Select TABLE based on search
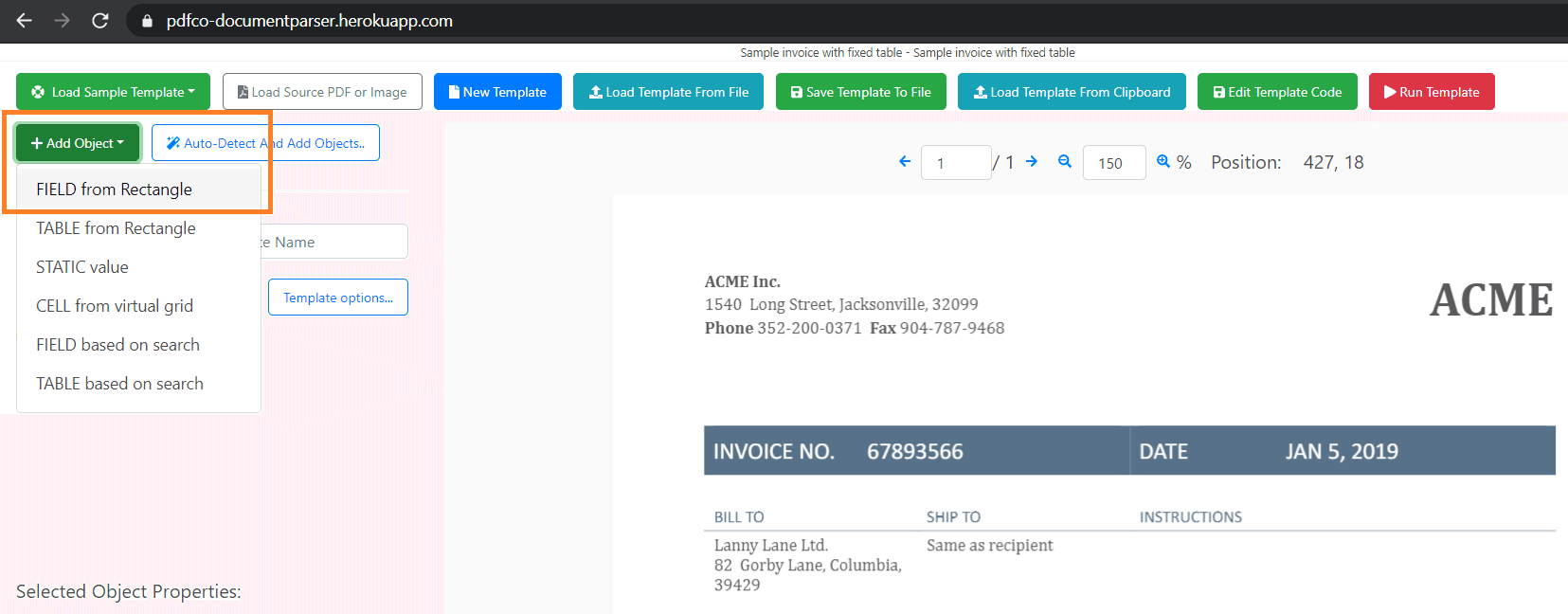Viewport: 1568px width, 614px height. (119, 384)
